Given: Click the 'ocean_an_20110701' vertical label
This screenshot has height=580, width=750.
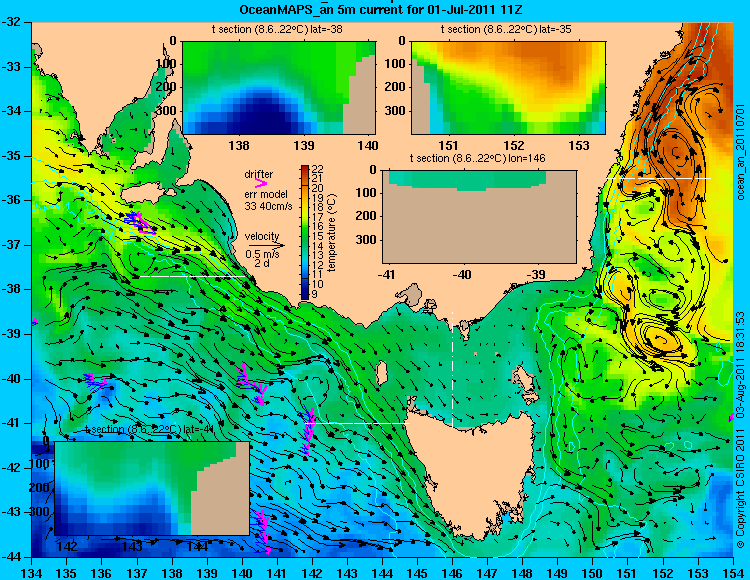Looking at the screenshot, I should pos(741,152).
